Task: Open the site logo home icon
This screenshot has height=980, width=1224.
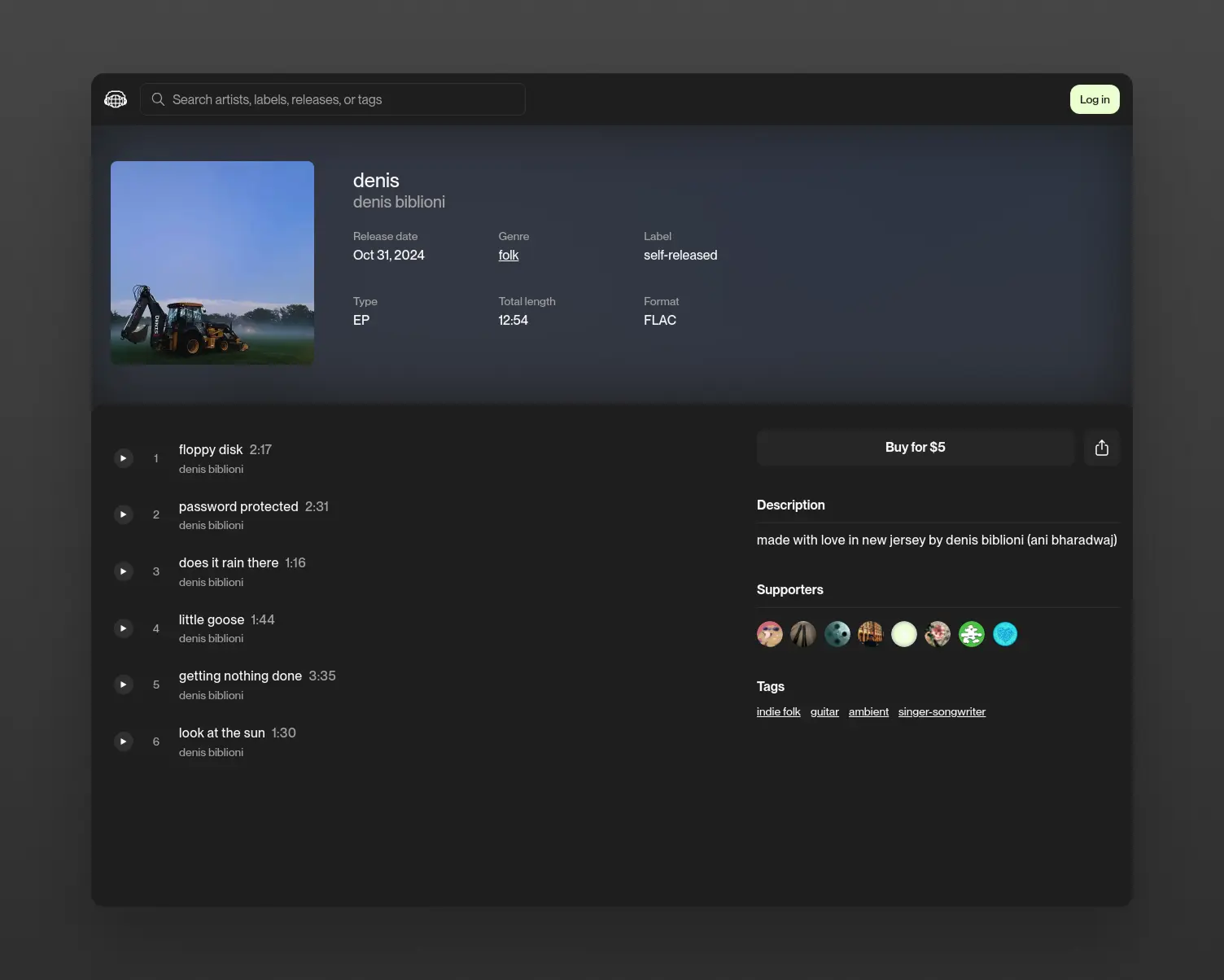Action: click(x=116, y=99)
